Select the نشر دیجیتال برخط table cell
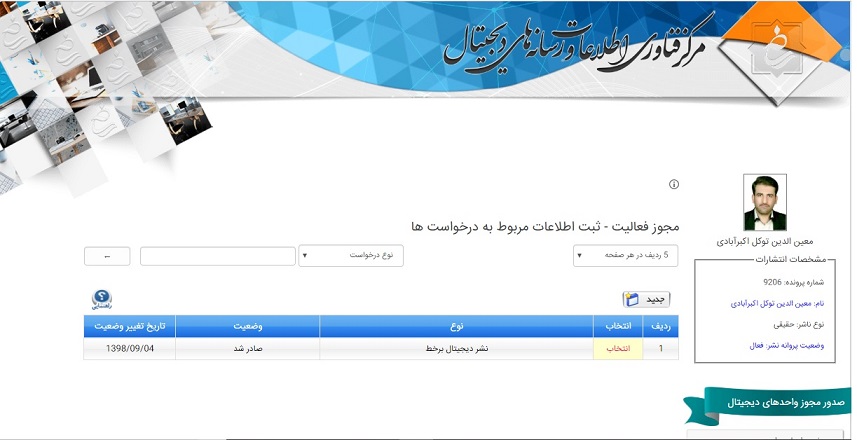The image size is (857, 440). 456,349
